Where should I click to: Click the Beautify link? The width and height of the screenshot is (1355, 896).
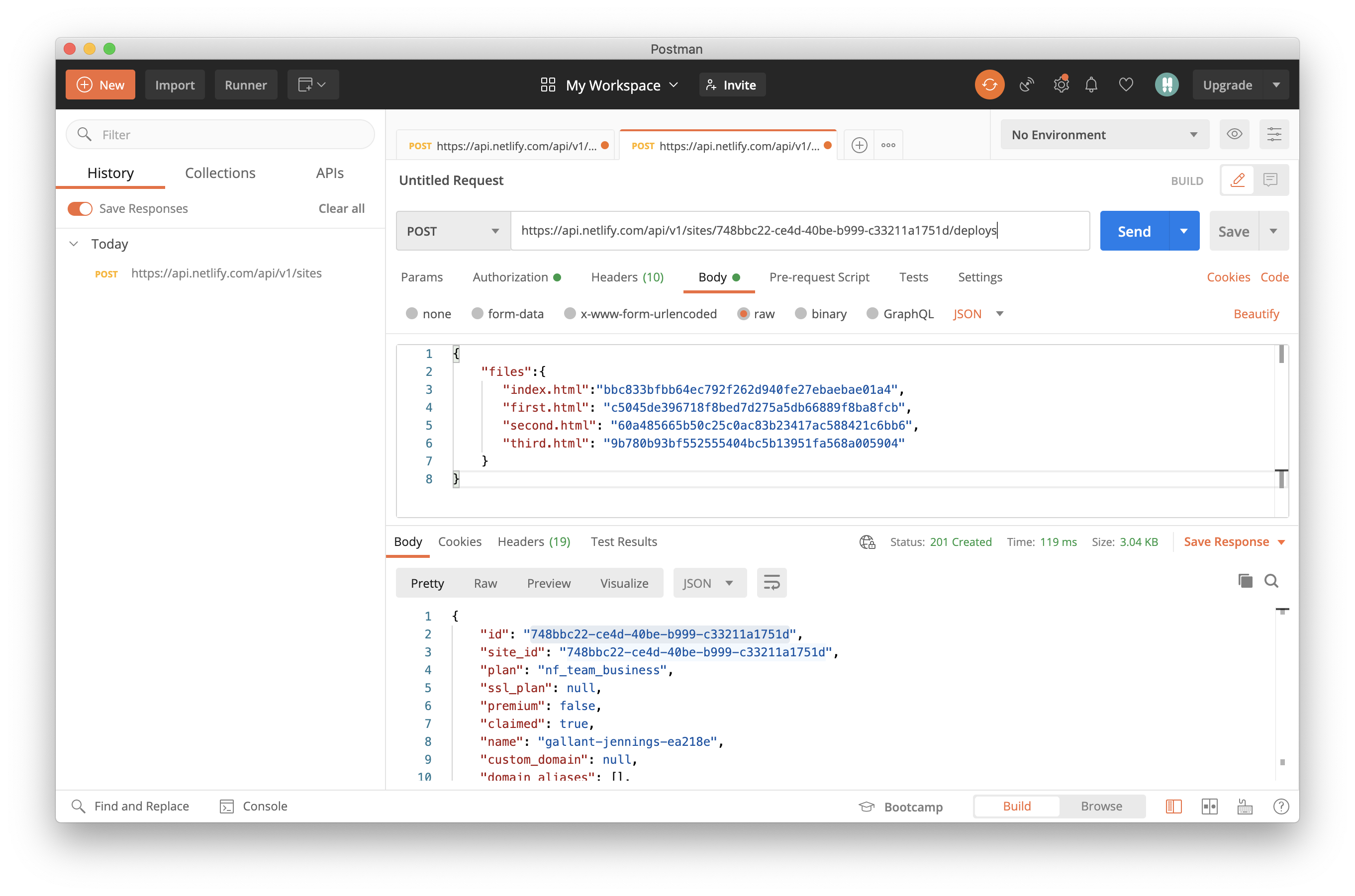pos(1256,314)
